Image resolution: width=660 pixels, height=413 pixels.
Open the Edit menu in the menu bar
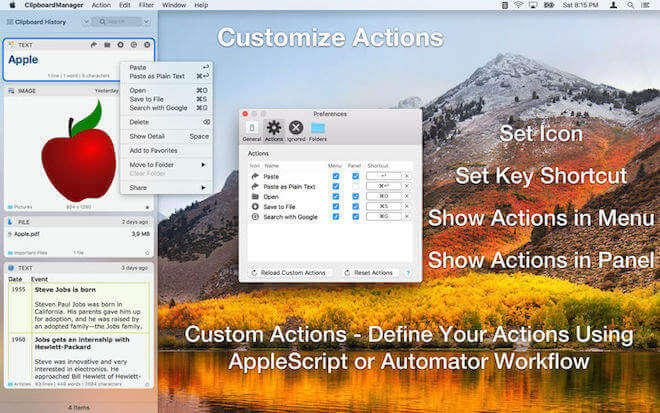[x=125, y=5]
